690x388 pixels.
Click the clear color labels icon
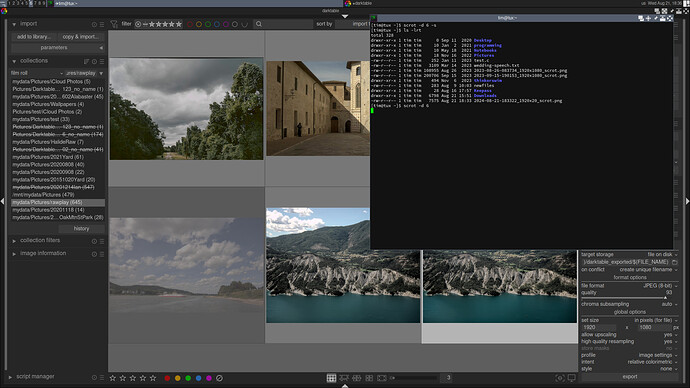pyautogui.click(x=219, y=378)
